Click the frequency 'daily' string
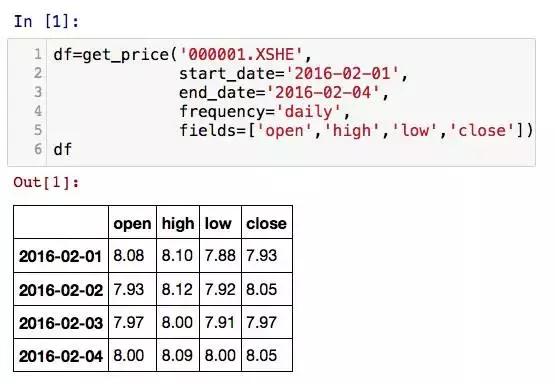The width and height of the screenshot is (555, 384). (x=309, y=112)
